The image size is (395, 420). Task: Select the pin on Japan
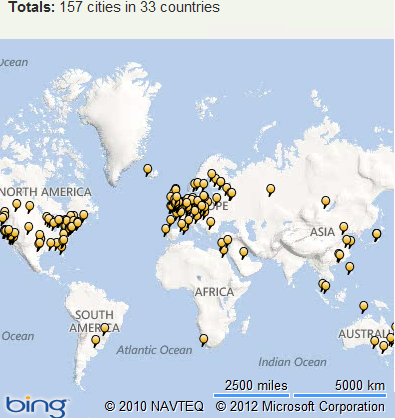tap(377, 234)
